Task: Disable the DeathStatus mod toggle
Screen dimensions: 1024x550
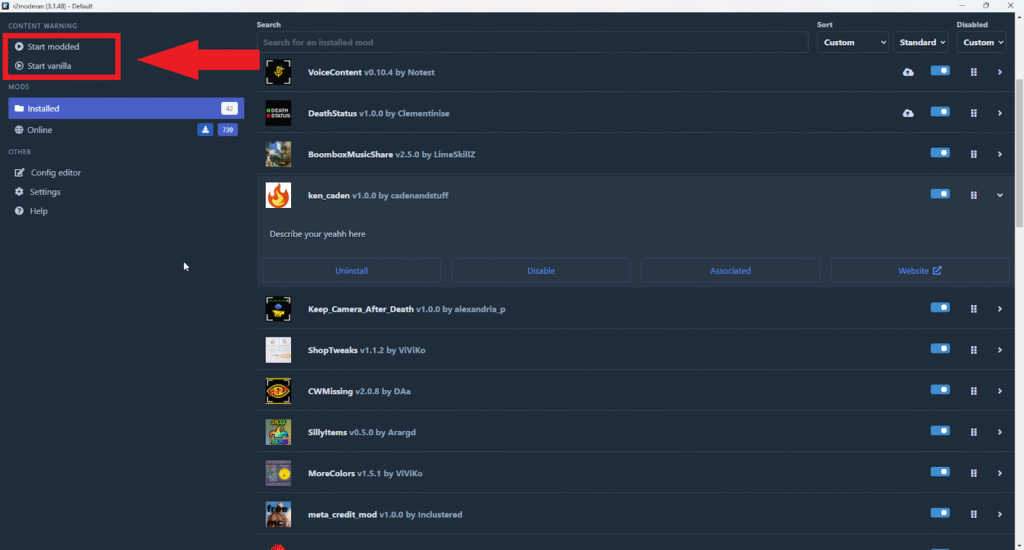Action: tap(940, 112)
